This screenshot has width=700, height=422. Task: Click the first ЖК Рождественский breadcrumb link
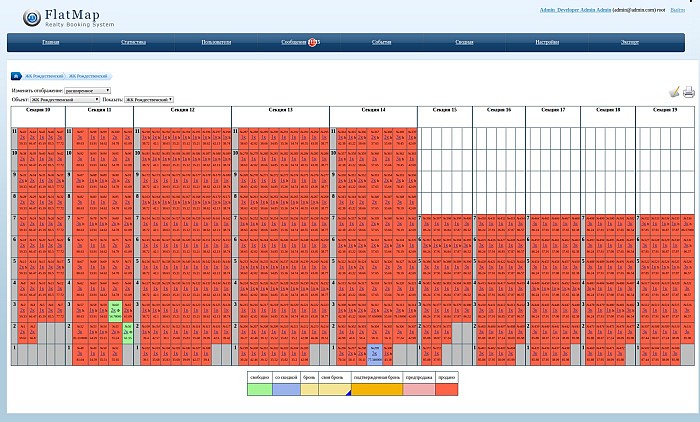pos(44,76)
